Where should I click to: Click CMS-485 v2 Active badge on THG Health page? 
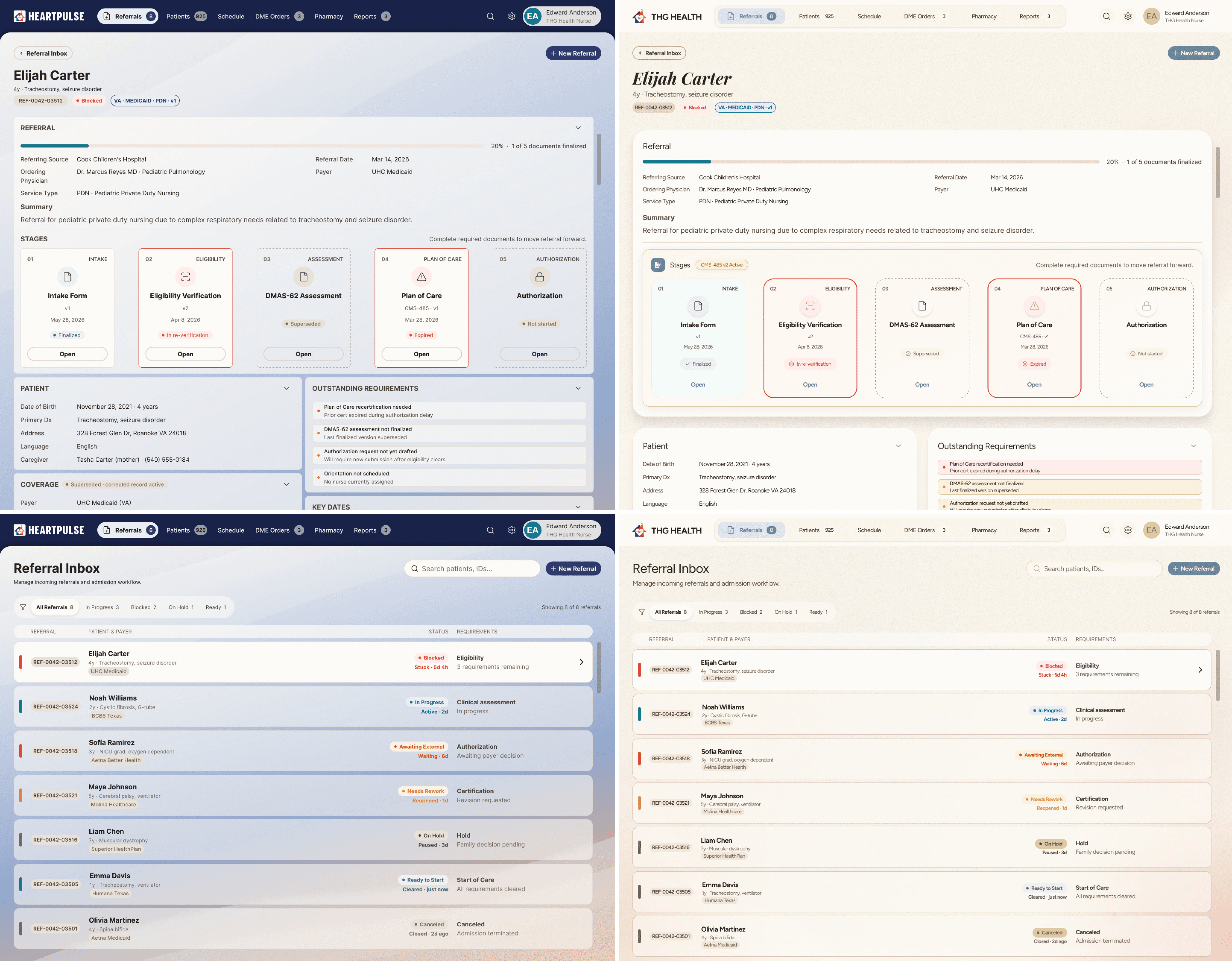click(721, 265)
